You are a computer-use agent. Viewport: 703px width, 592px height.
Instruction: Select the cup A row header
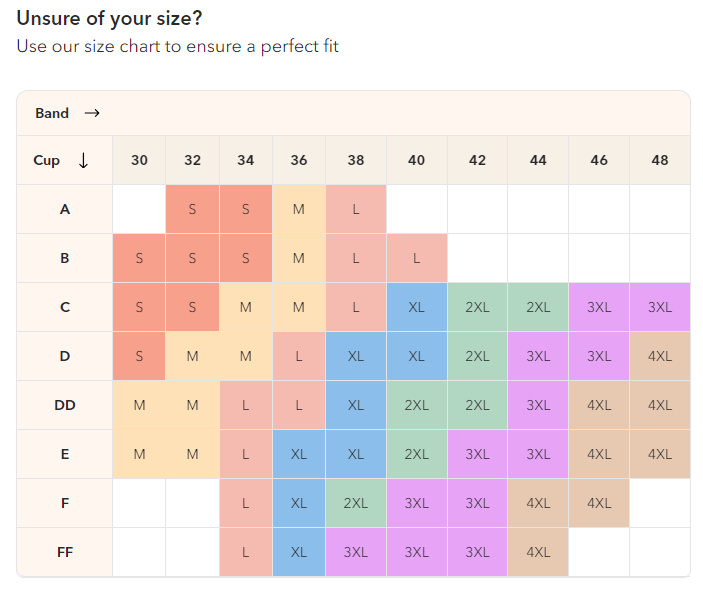(x=65, y=209)
